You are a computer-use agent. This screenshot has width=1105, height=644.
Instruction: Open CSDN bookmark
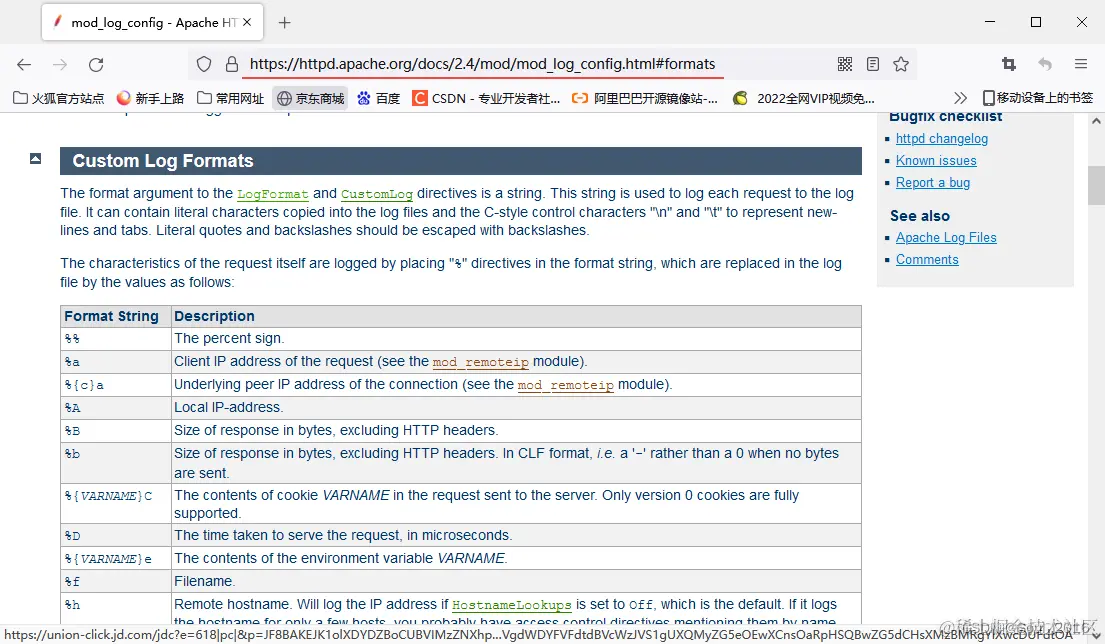pos(486,98)
